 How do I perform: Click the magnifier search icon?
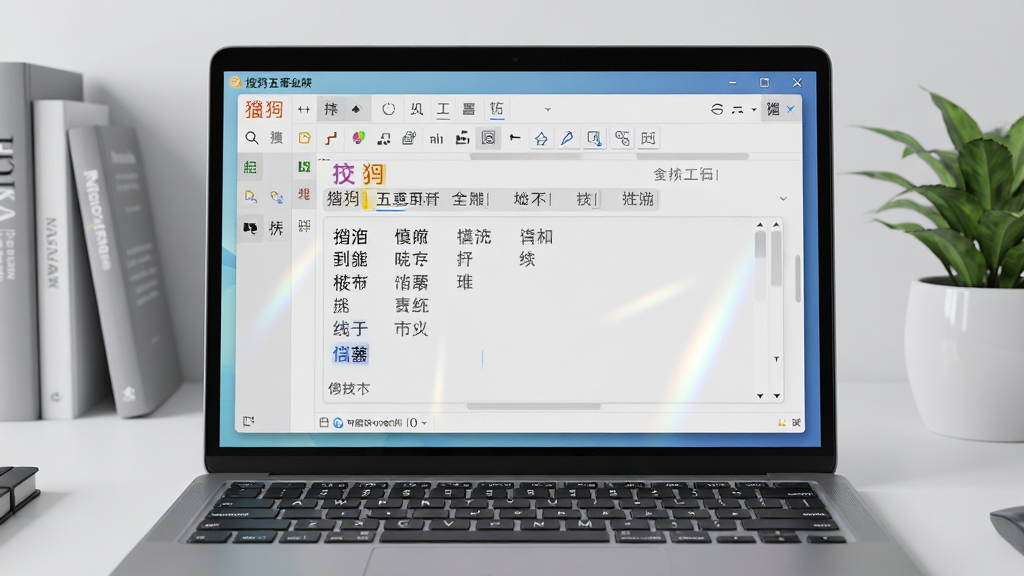(251, 138)
